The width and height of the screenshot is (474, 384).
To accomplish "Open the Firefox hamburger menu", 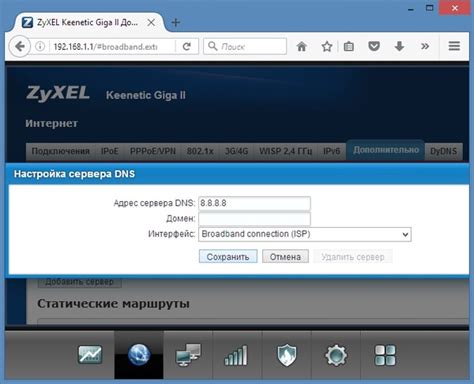I will click(x=454, y=46).
